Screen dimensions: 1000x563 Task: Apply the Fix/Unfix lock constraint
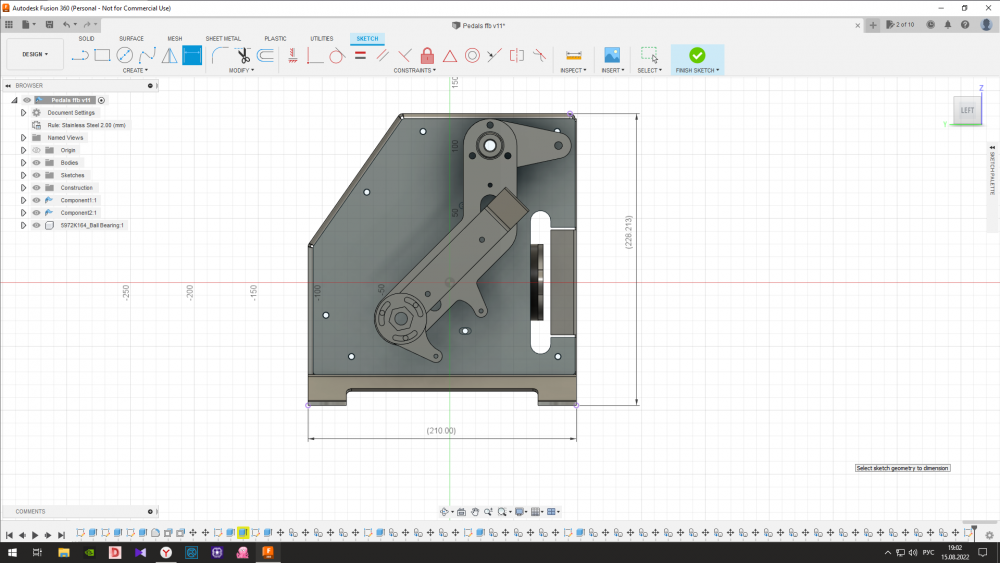coord(427,55)
